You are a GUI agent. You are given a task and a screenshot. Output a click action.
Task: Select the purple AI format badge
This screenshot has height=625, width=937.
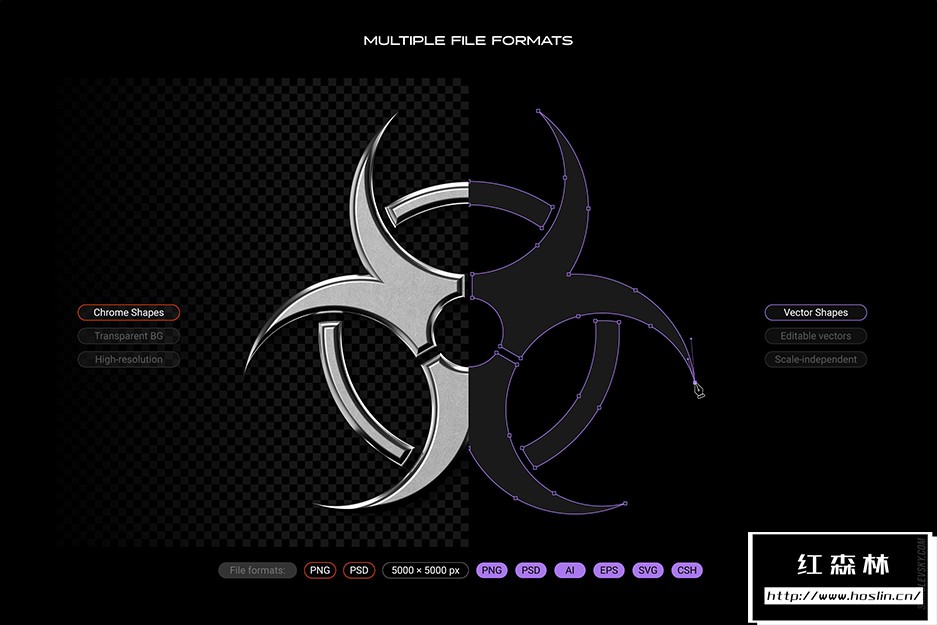point(569,570)
